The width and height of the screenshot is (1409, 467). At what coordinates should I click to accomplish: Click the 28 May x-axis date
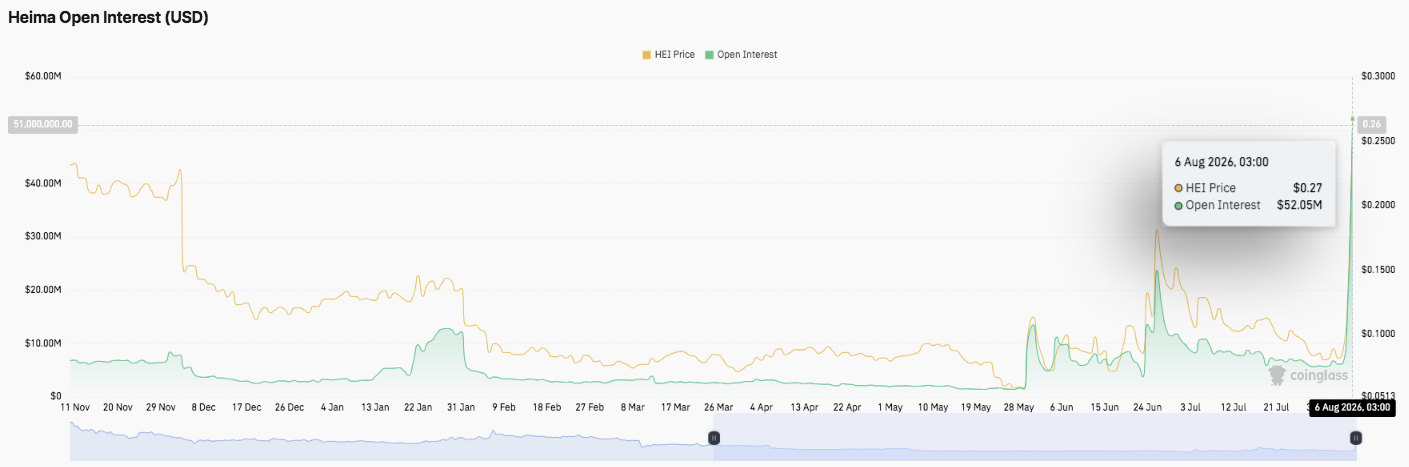(1019, 408)
